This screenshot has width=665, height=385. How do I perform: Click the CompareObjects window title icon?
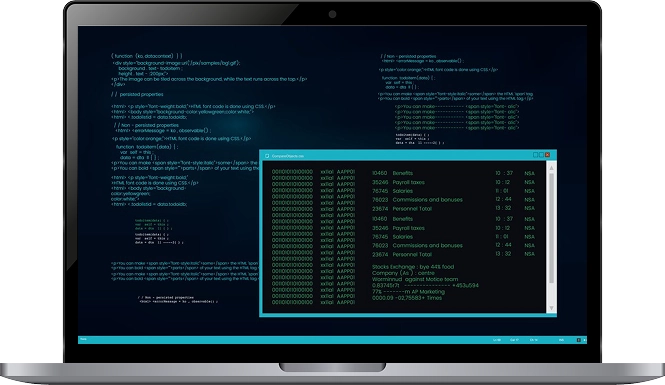point(267,156)
